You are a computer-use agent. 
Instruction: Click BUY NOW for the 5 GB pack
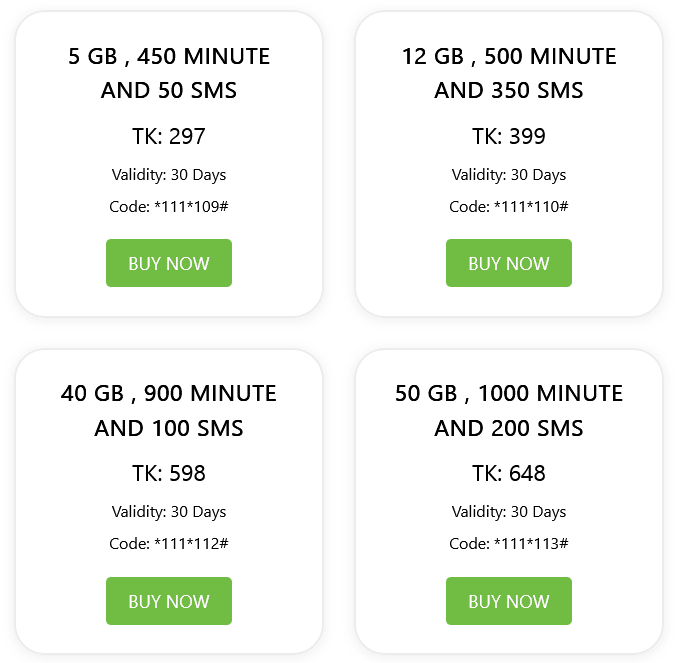click(x=169, y=263)
